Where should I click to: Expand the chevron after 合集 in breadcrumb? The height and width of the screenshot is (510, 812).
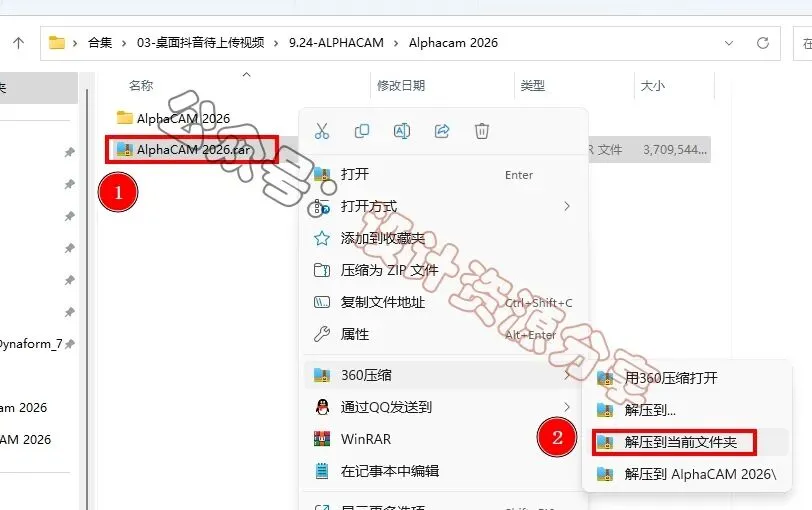[x=124, y=43]
